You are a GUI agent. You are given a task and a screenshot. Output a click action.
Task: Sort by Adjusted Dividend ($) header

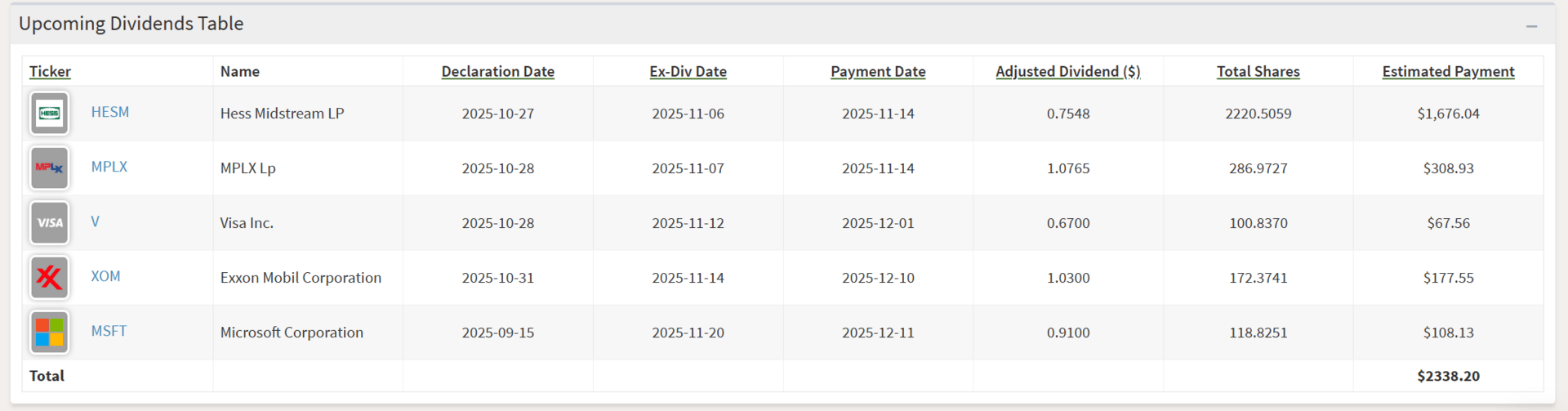coord(1067,71)
